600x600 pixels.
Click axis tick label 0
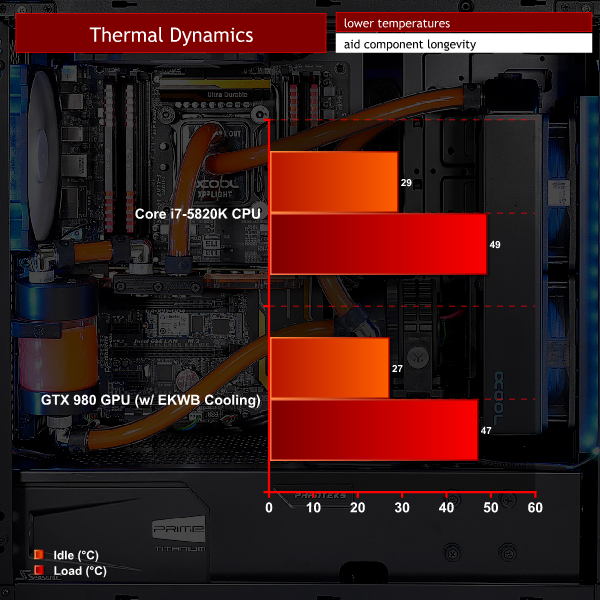coord(269,507)
